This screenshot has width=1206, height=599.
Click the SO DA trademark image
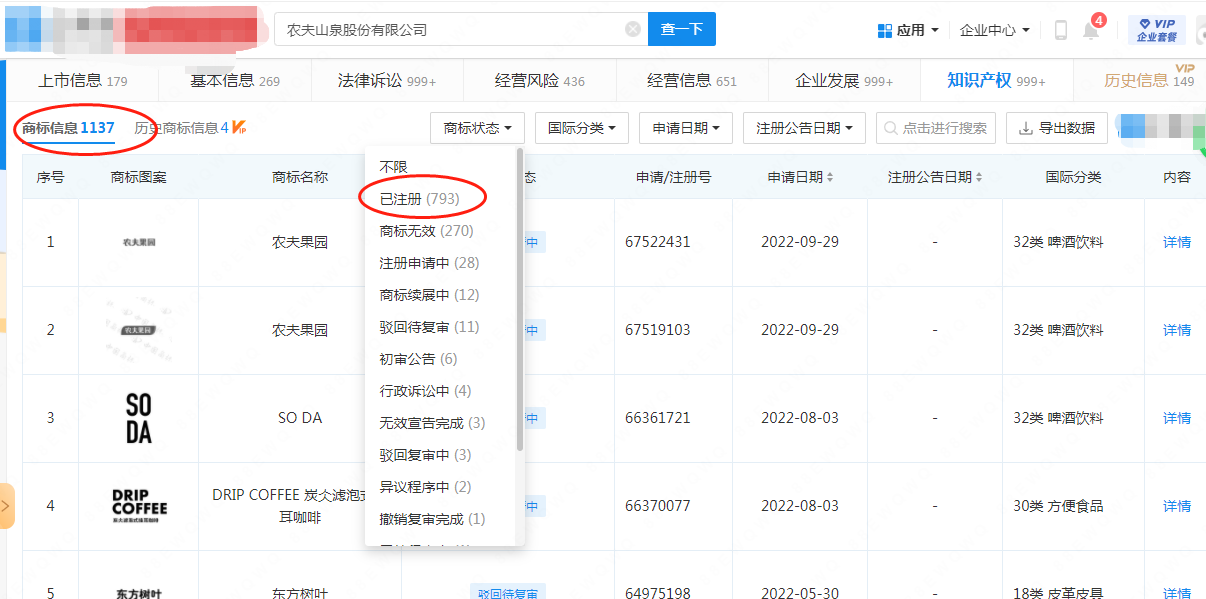pos(139,418)
